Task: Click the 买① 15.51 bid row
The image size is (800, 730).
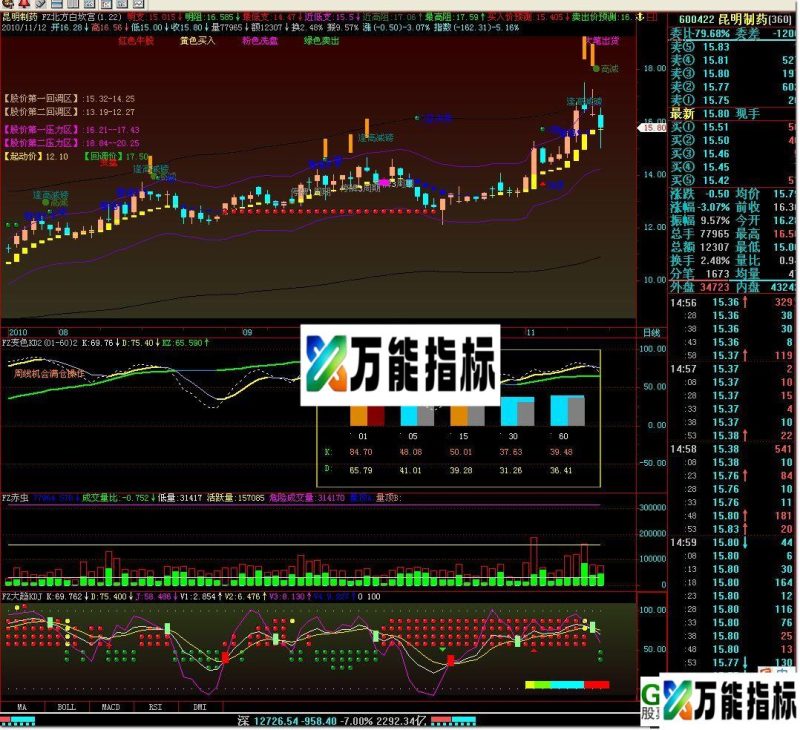Action: pos(734,127)
